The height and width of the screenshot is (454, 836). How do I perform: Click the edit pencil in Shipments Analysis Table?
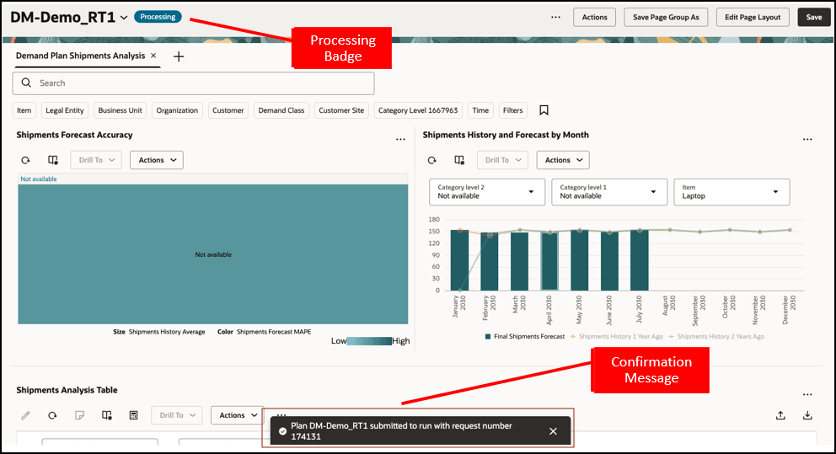(26, 415)
